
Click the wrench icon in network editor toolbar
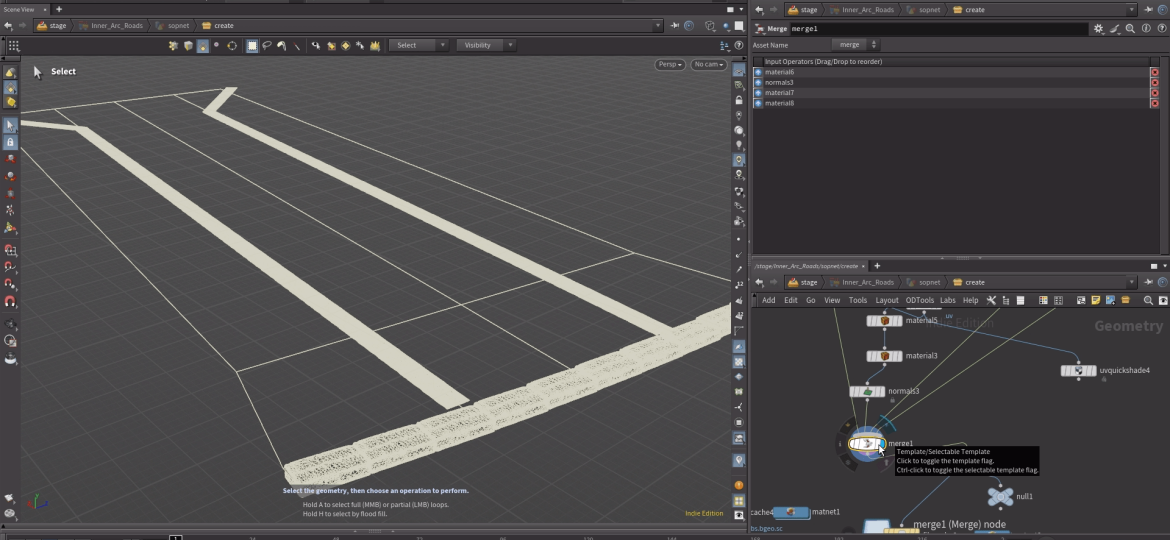click(991, 300)
